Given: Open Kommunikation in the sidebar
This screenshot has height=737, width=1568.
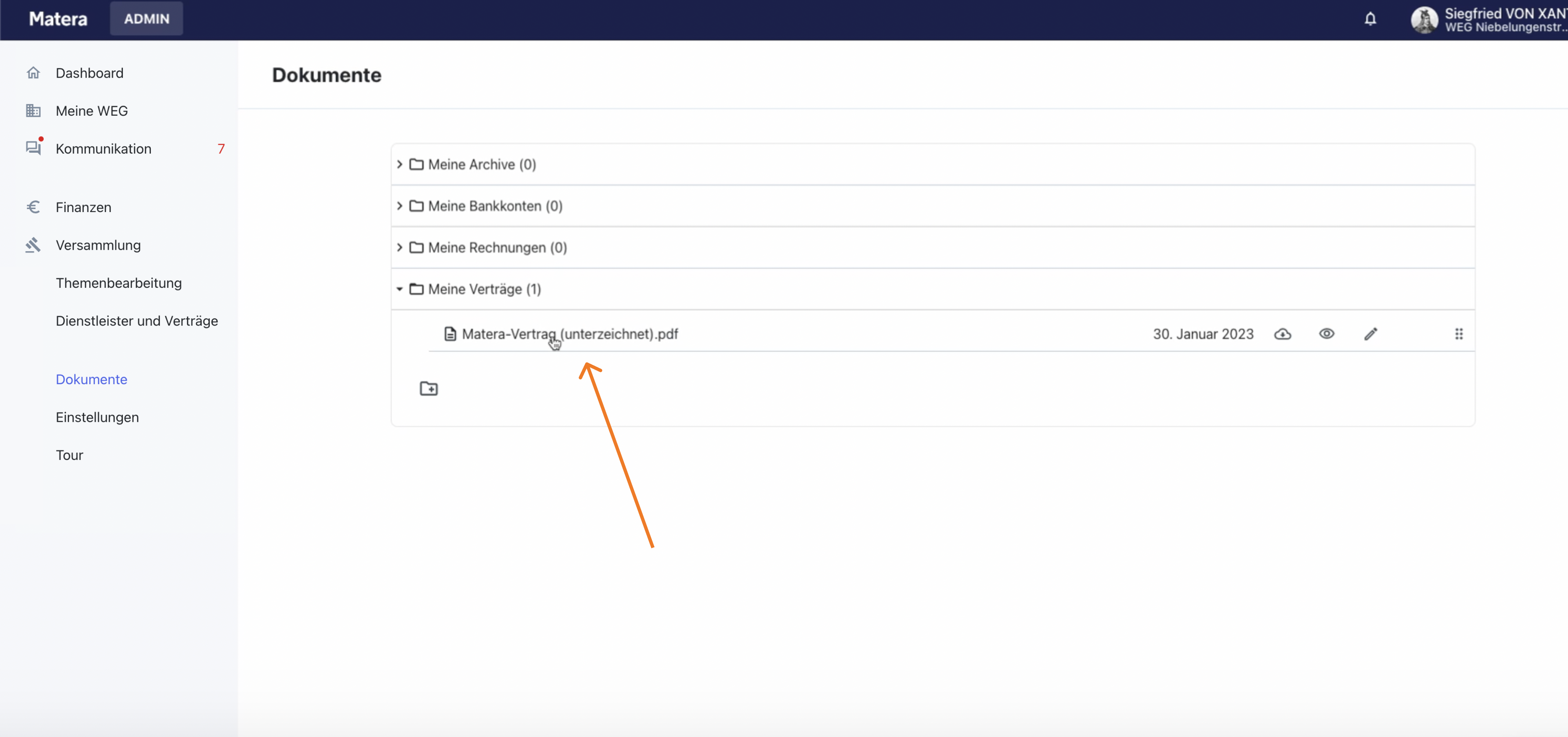Looking at the screenshot, I should pos(103,149).
